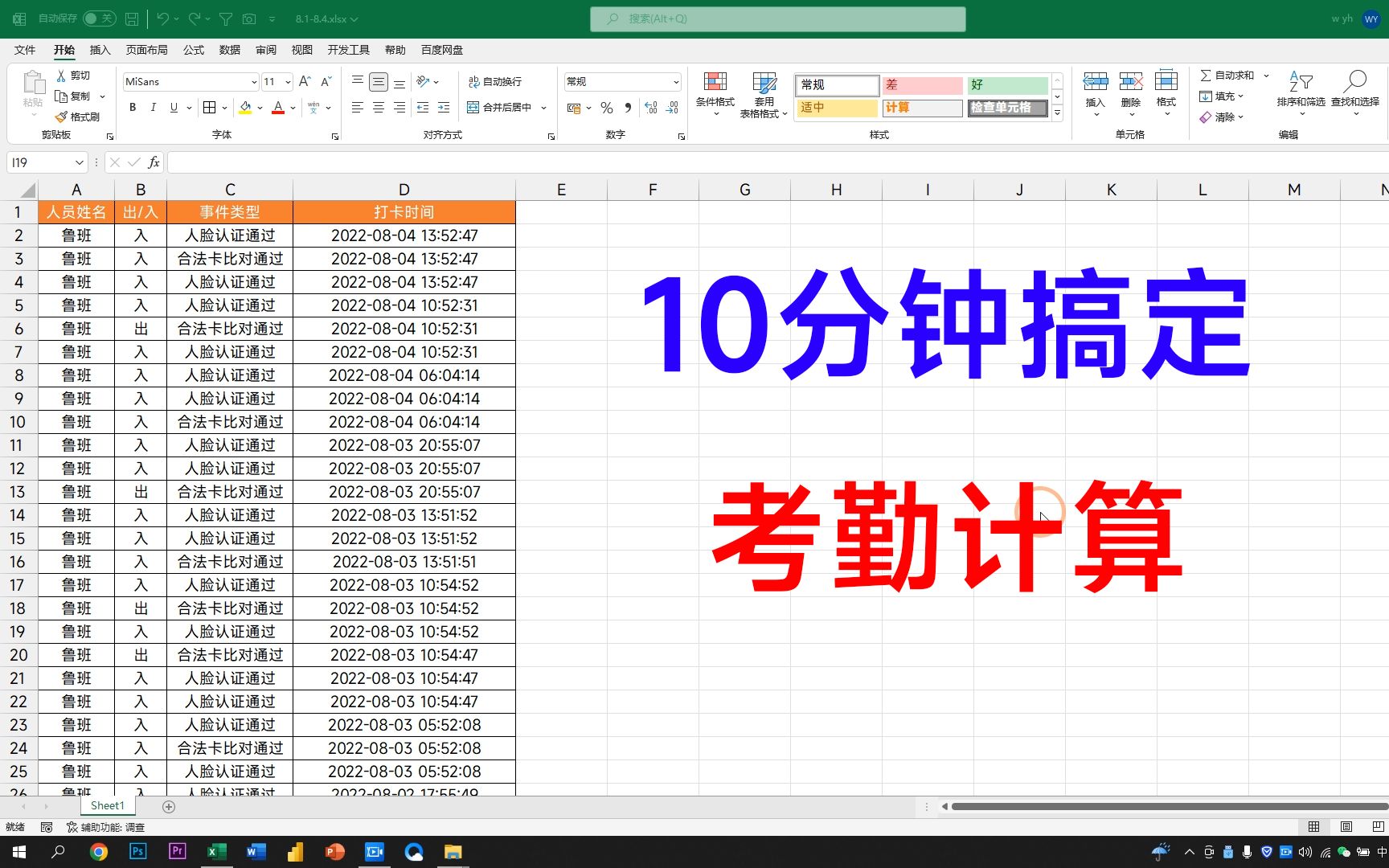Switch to the 数据 (Data) tab
The height and width of the screenshot is (868, 1389).
[230, 50]
